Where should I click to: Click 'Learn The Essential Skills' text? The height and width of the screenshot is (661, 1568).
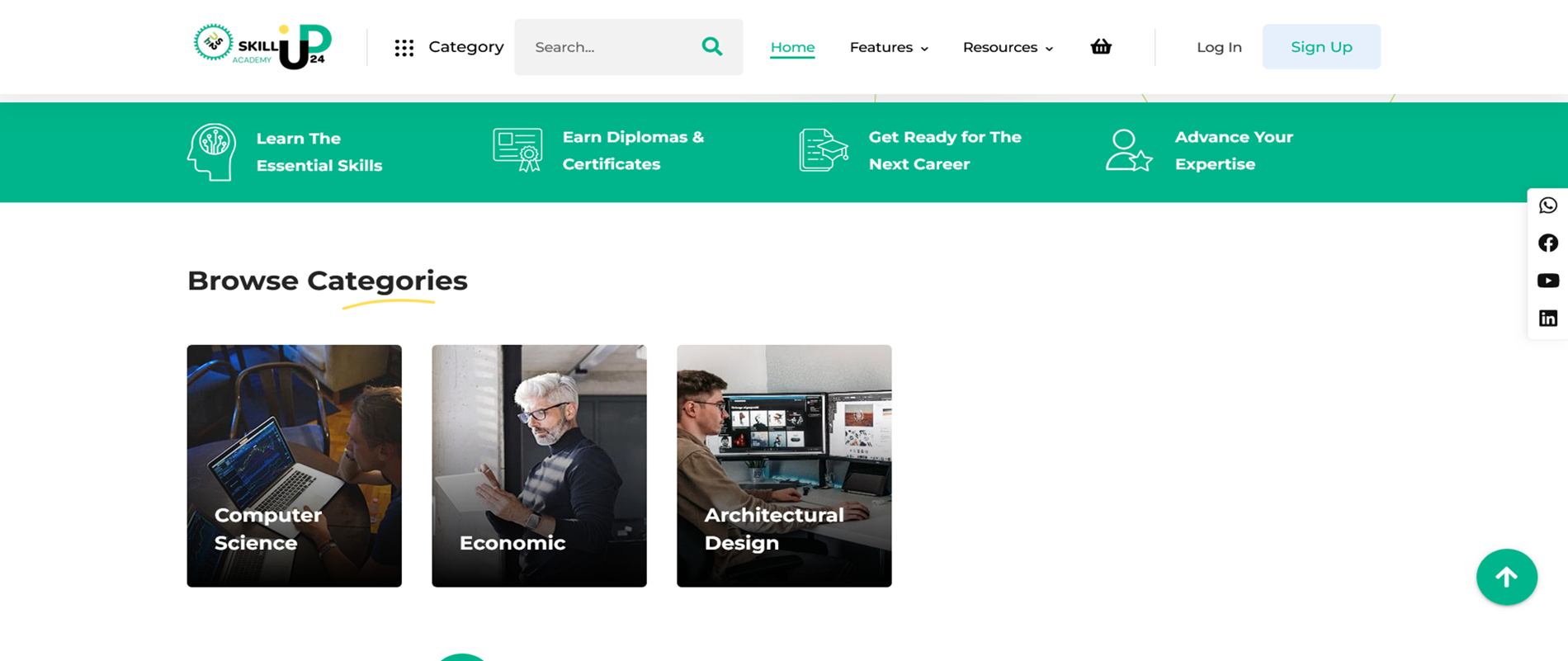pyautogui.click(x=319, y=152)
